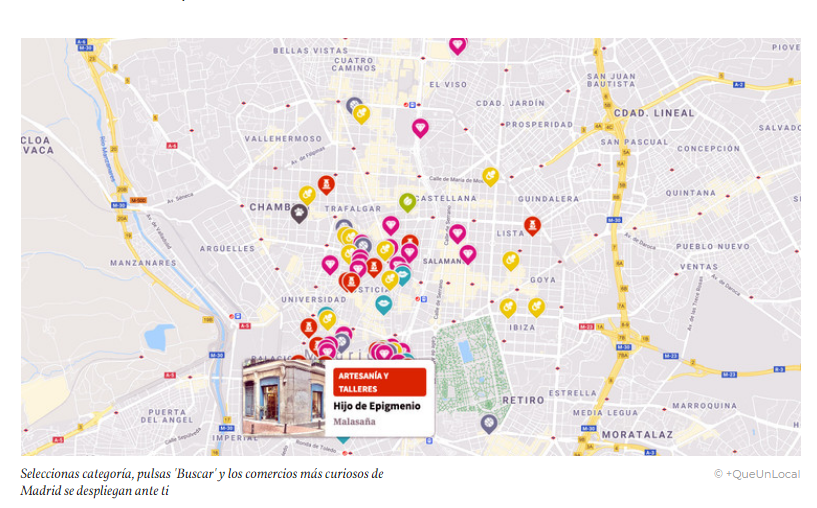Image resolution: width=817 pixels, height=508 pixels.
Task: Click the SAN JUAN BAUTISTA label
Action: pyautogui.click(x=611, y=80)
